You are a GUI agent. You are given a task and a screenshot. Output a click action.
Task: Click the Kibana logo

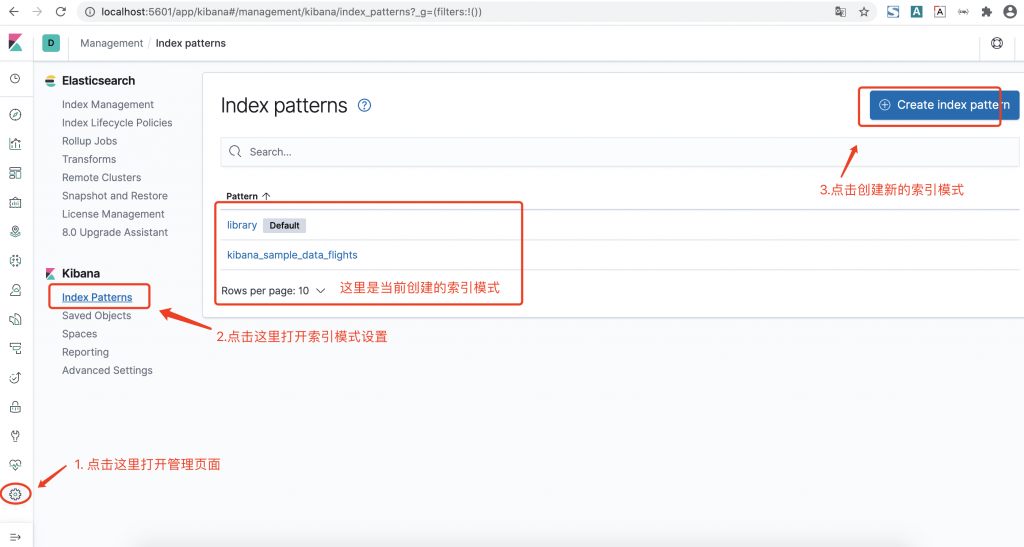point(15,43)
